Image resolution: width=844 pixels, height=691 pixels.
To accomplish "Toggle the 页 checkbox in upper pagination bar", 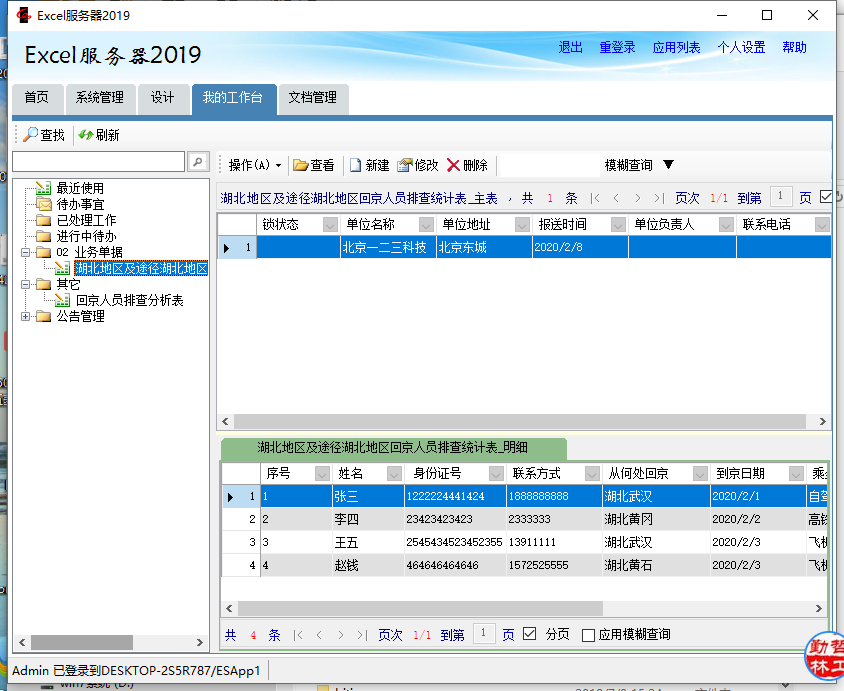I will click(826, 197).
